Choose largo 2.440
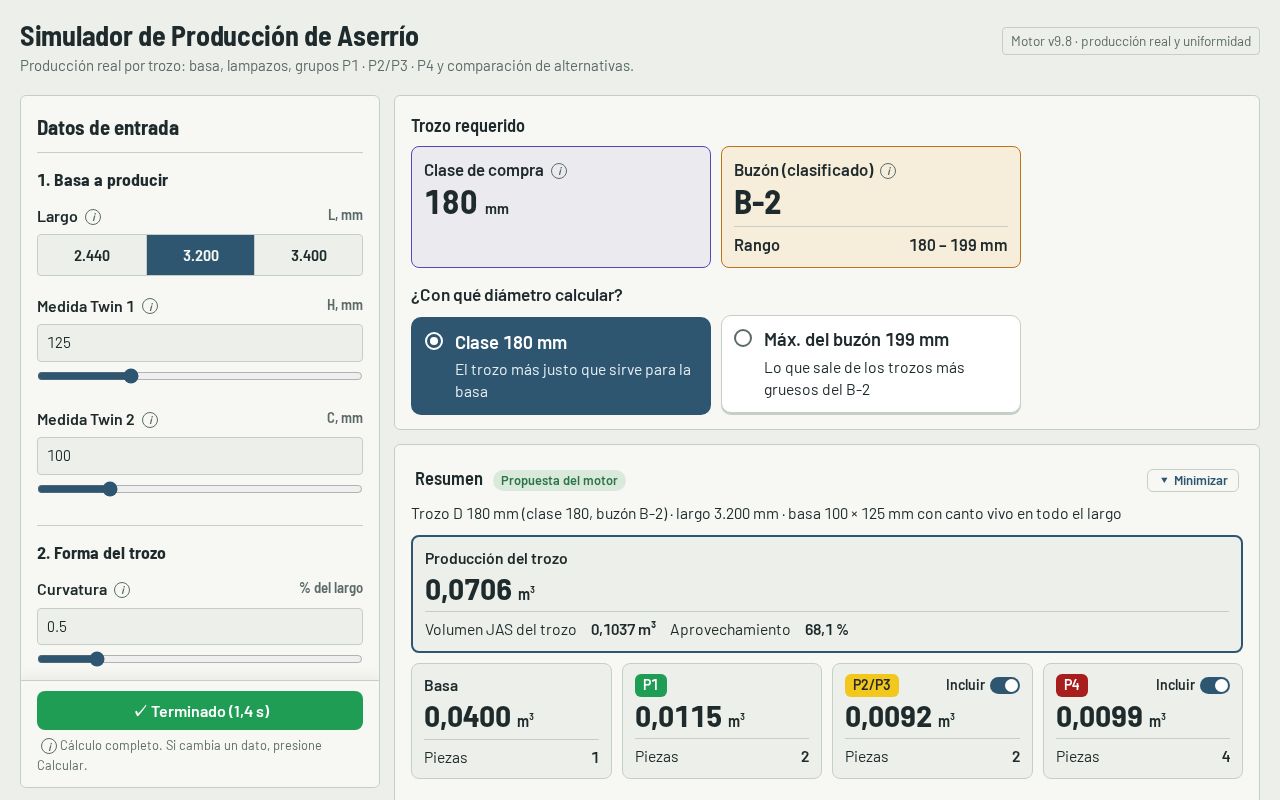1280x800 pixels. pos(92,255)
